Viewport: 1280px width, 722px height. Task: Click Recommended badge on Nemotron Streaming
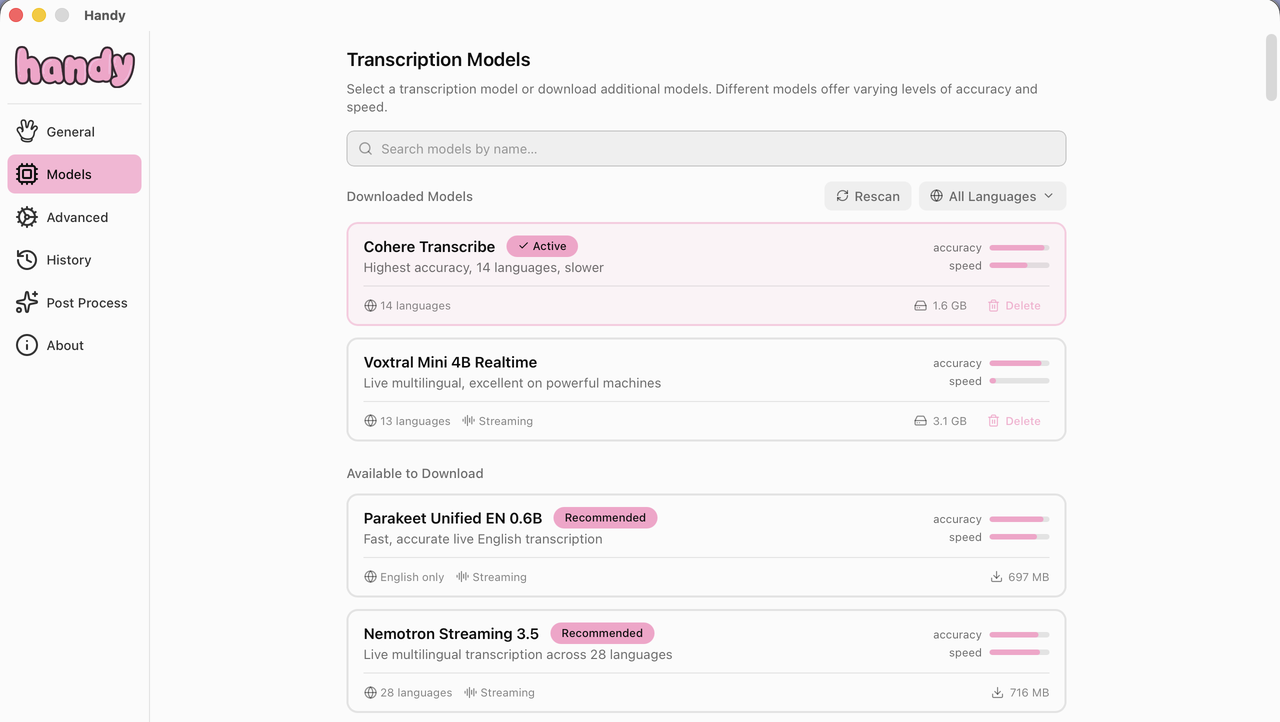tap(602, 633)
